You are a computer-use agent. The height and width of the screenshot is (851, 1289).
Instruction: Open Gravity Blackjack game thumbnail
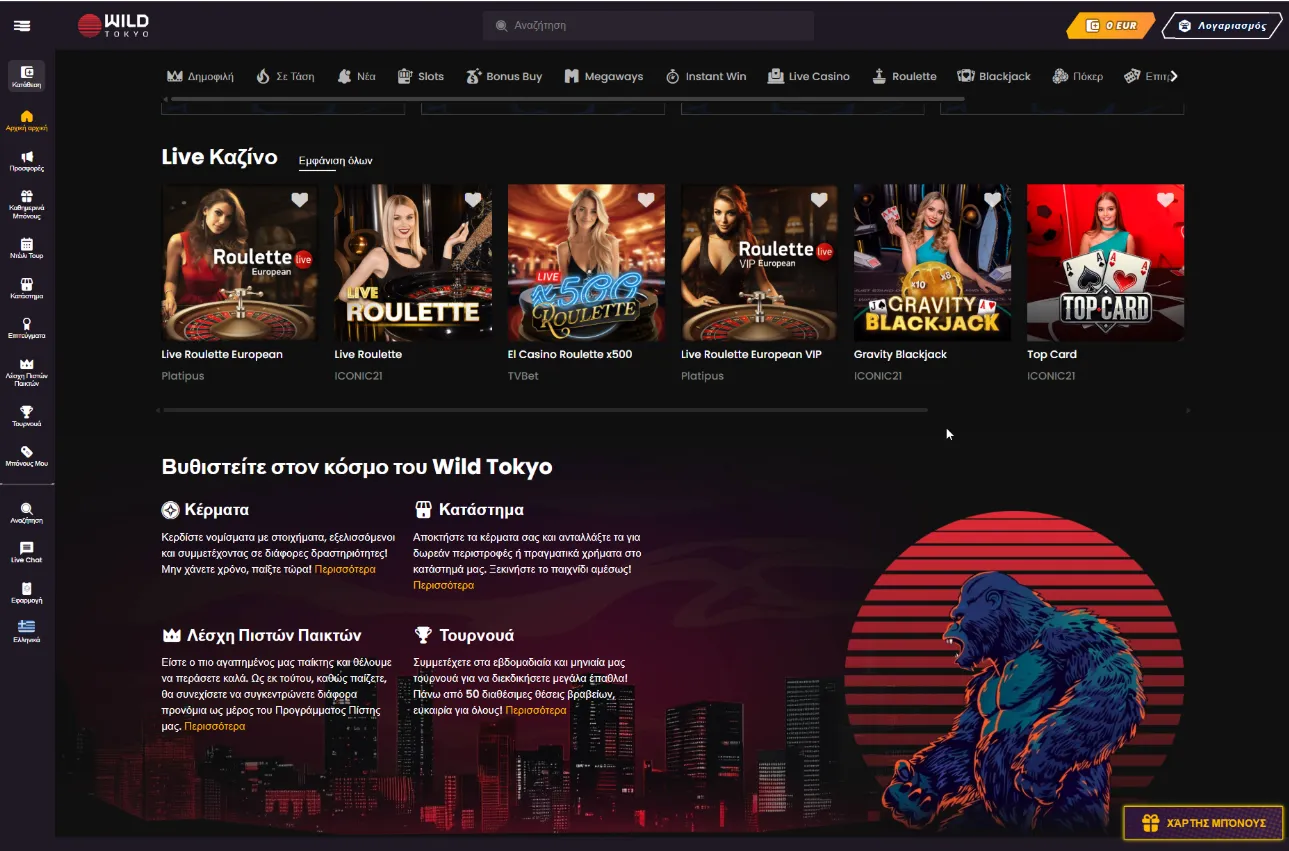click(932, 263)
